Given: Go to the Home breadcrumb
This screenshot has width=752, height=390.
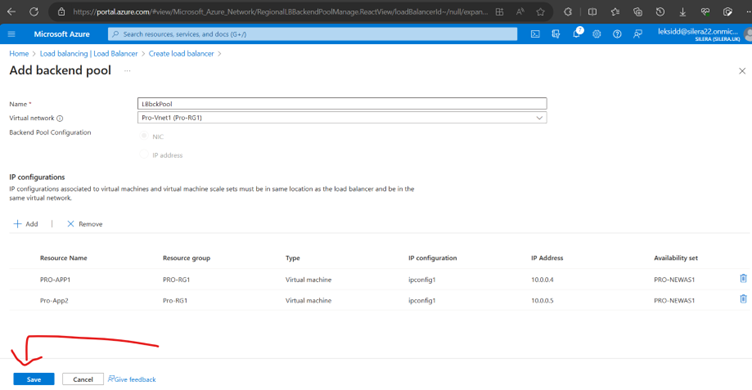Looking at the screenshot, I should coord(19,54).
